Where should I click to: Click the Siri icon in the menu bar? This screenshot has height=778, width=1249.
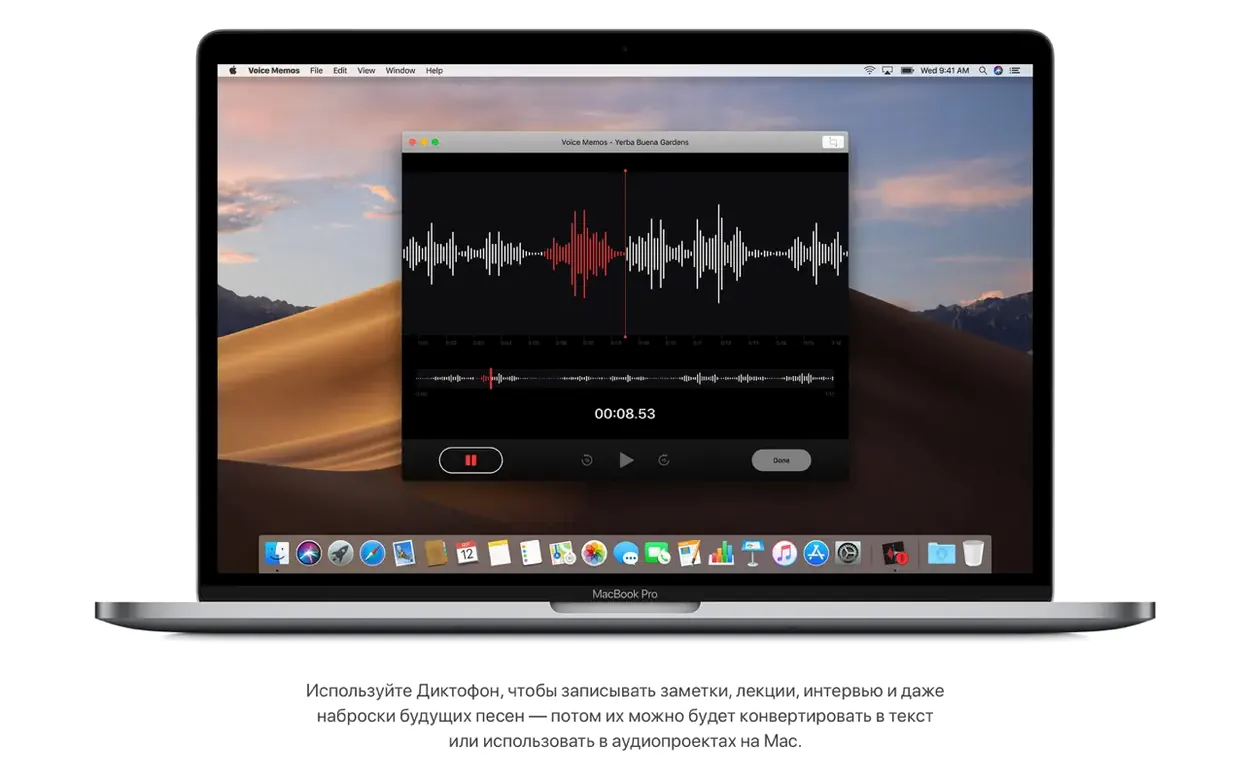click(x=999, y=71)
